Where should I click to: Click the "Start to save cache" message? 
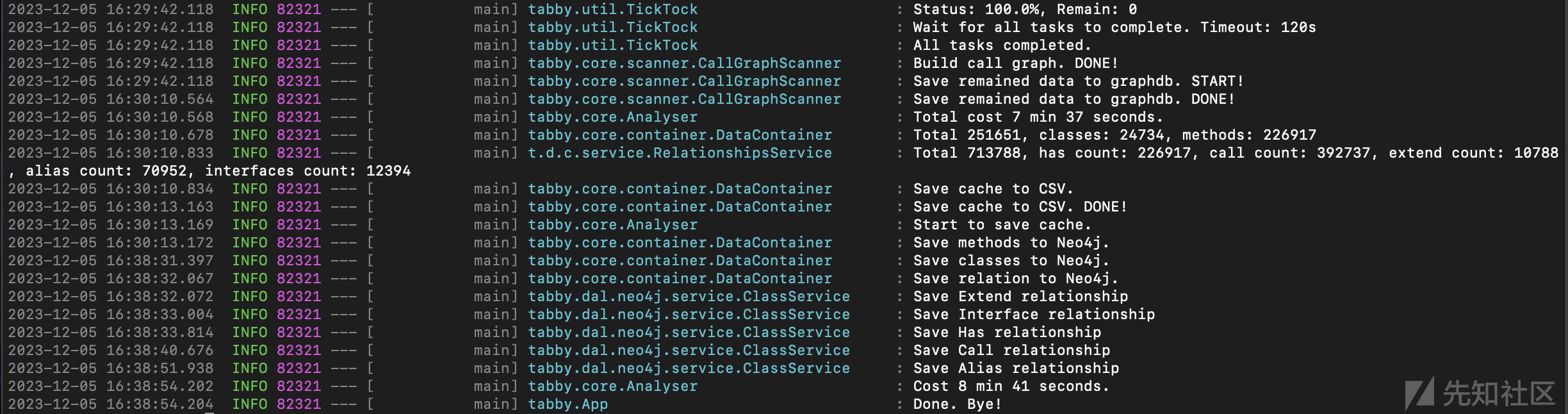[1002, 225]
